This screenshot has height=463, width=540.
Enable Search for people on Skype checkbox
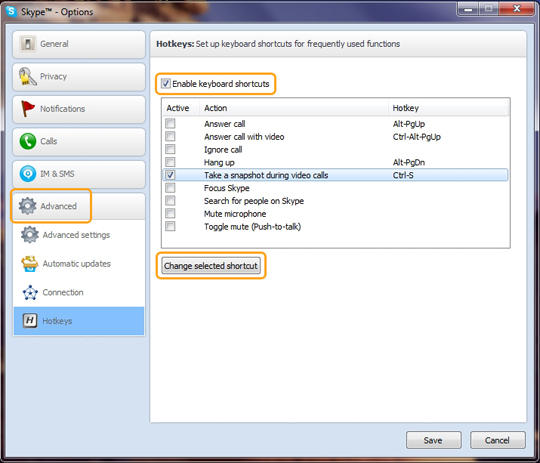(170, 200)
